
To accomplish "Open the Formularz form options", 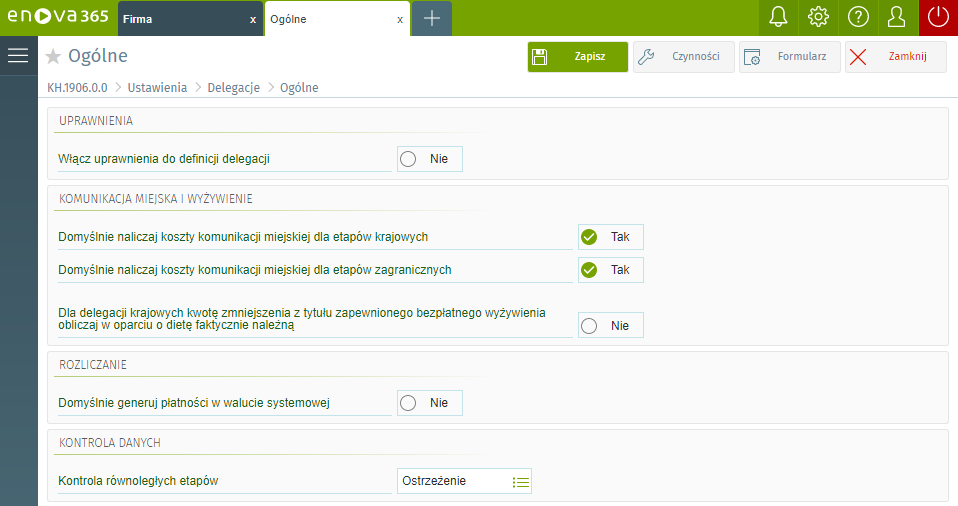I will coord(789,57).
